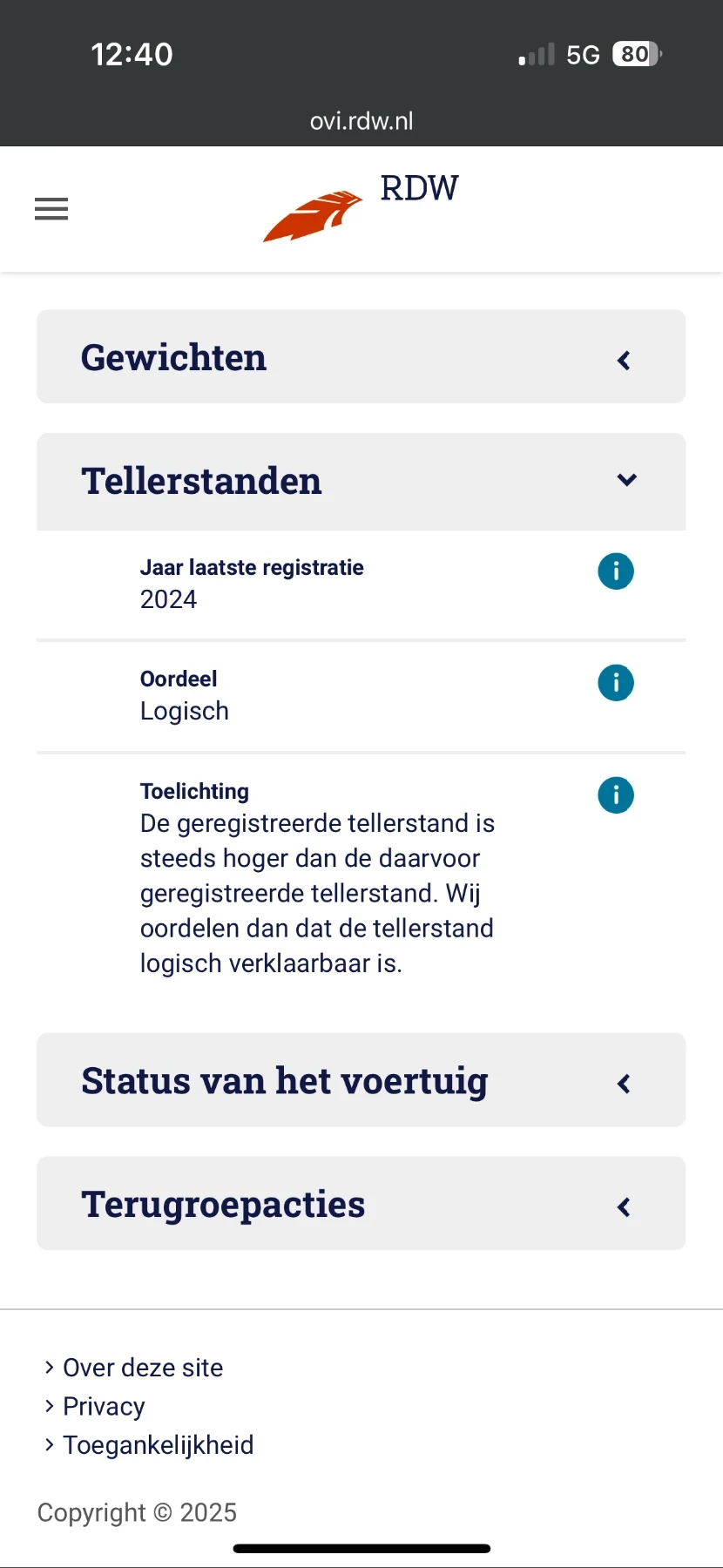Tap the ovi.rdw.nl address bar
Screen dimensions: 723x1568
361,121
